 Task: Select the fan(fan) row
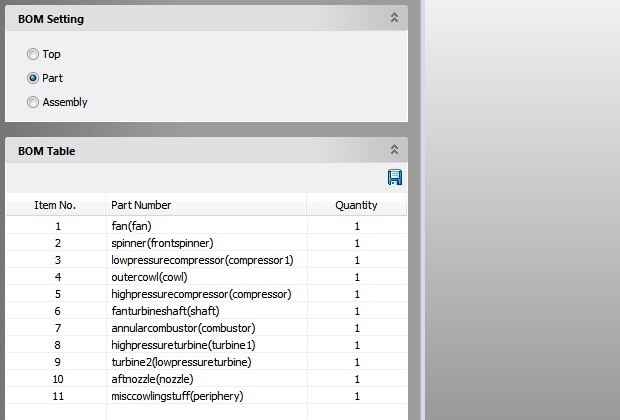[131, 226]
